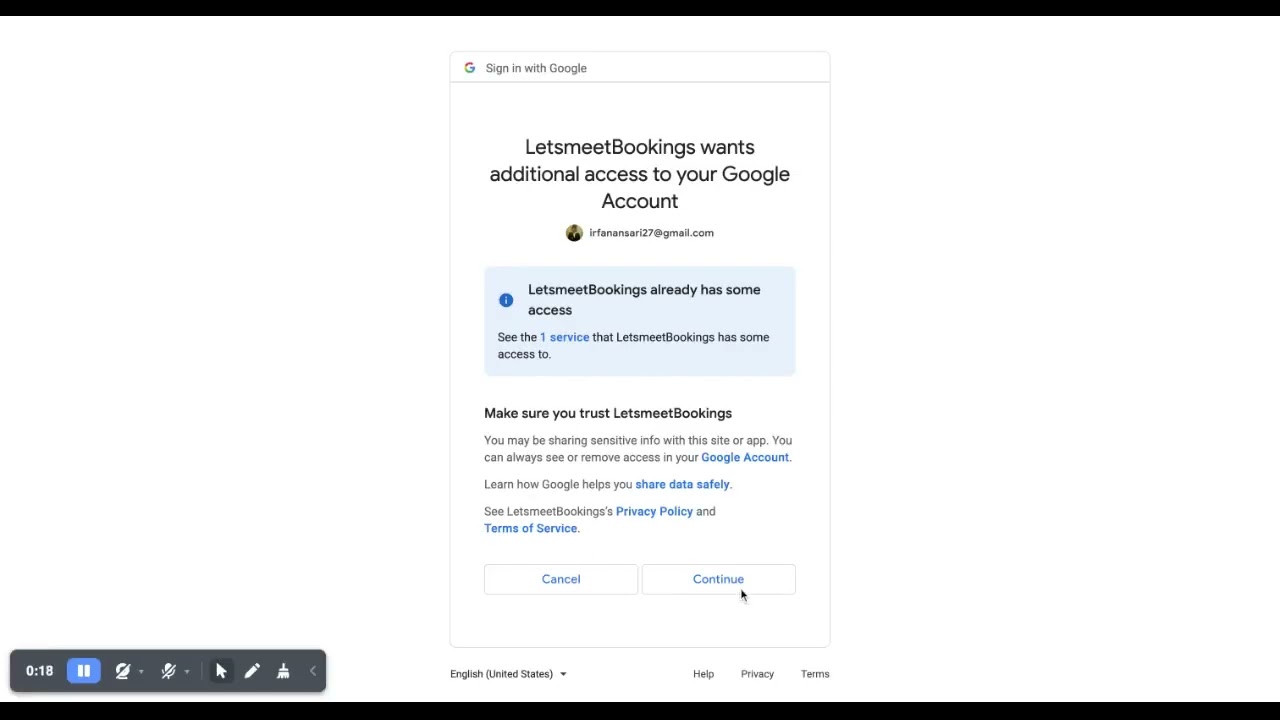Click the recording timer 0:18
The height and width of the screenshot is (720, 1280).
39,671
